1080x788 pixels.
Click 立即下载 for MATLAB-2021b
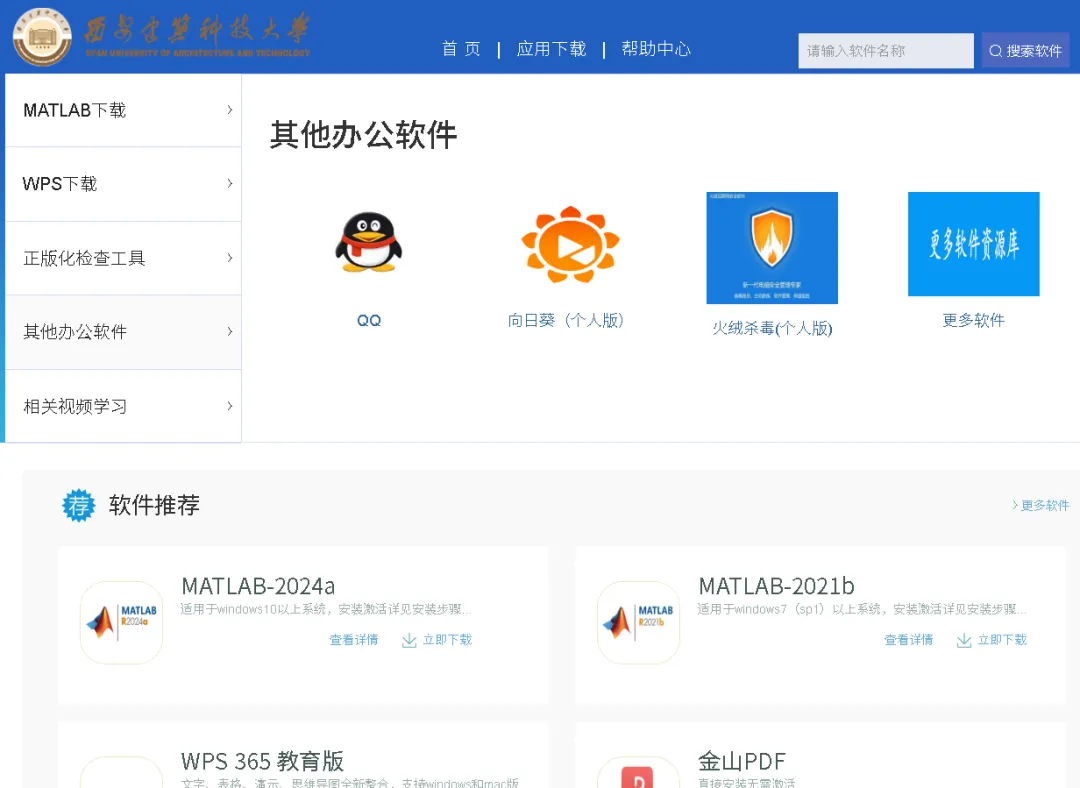(x=1002, y=640)
